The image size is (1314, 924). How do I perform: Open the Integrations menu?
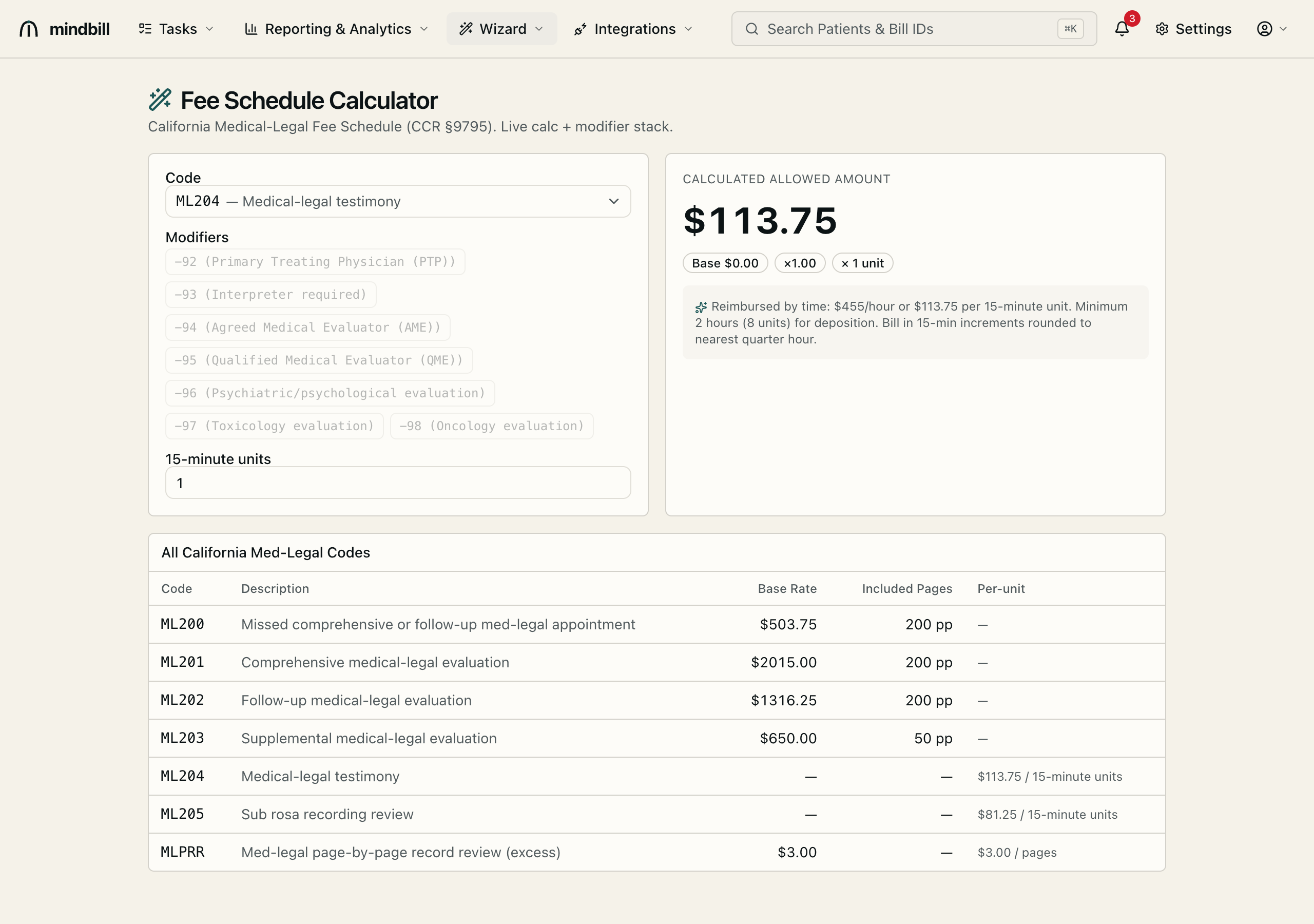tap(633, 29)
